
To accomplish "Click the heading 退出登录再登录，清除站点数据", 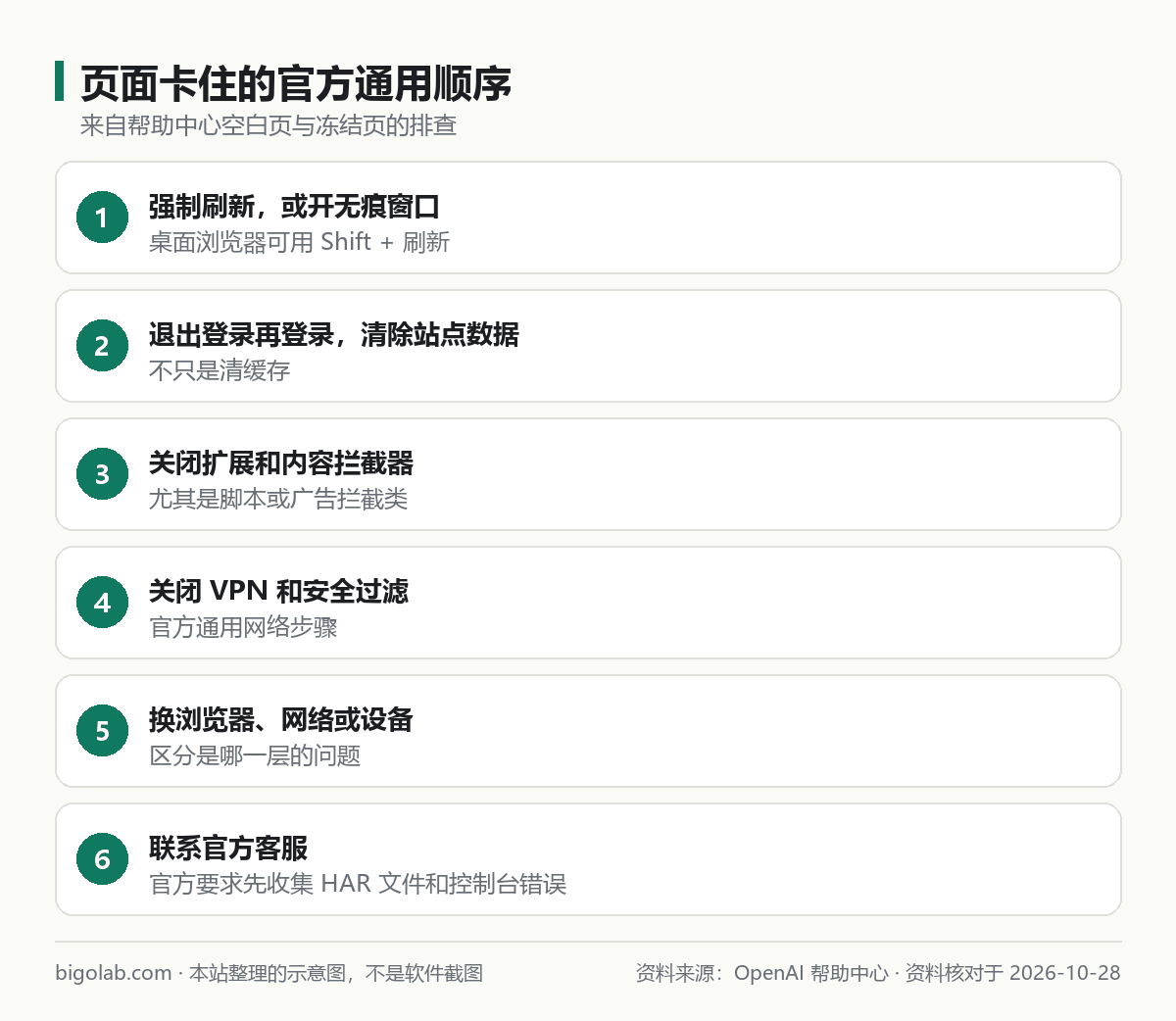I will tap(334, 335).
